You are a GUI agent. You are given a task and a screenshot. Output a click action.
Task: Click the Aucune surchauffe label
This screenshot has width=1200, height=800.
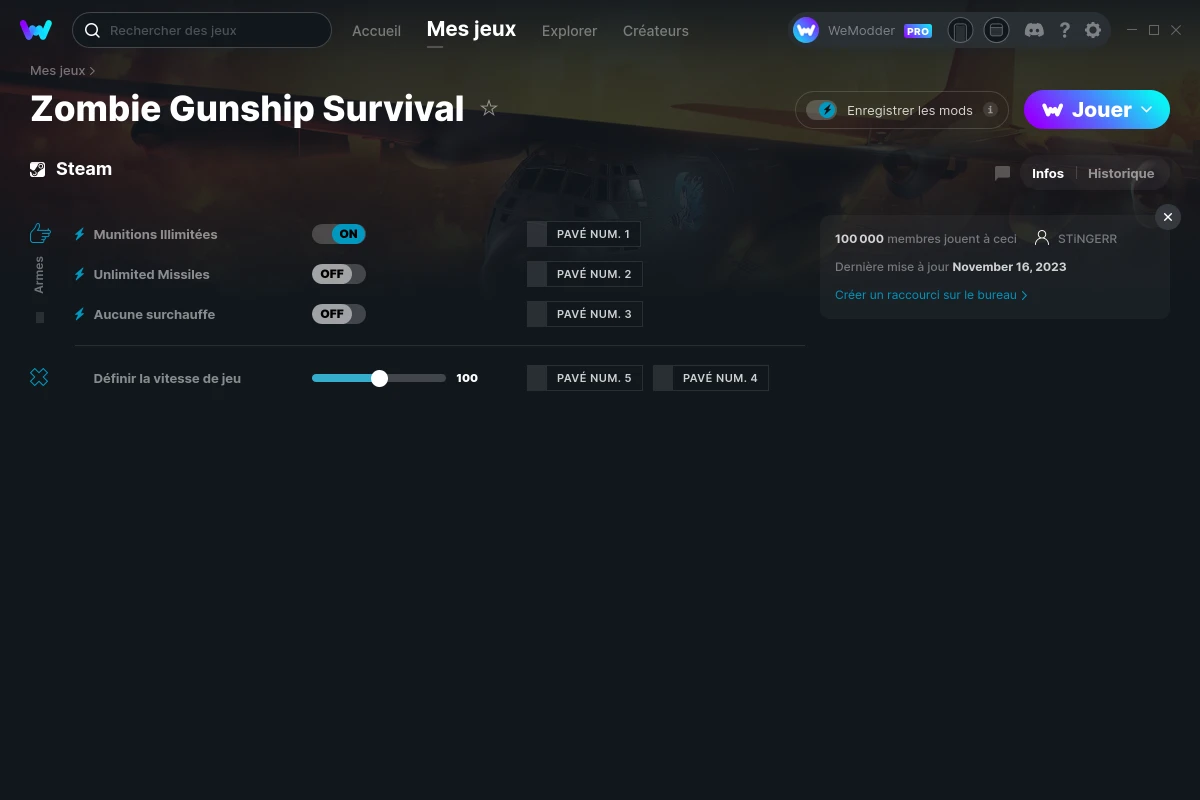(154, 314)
